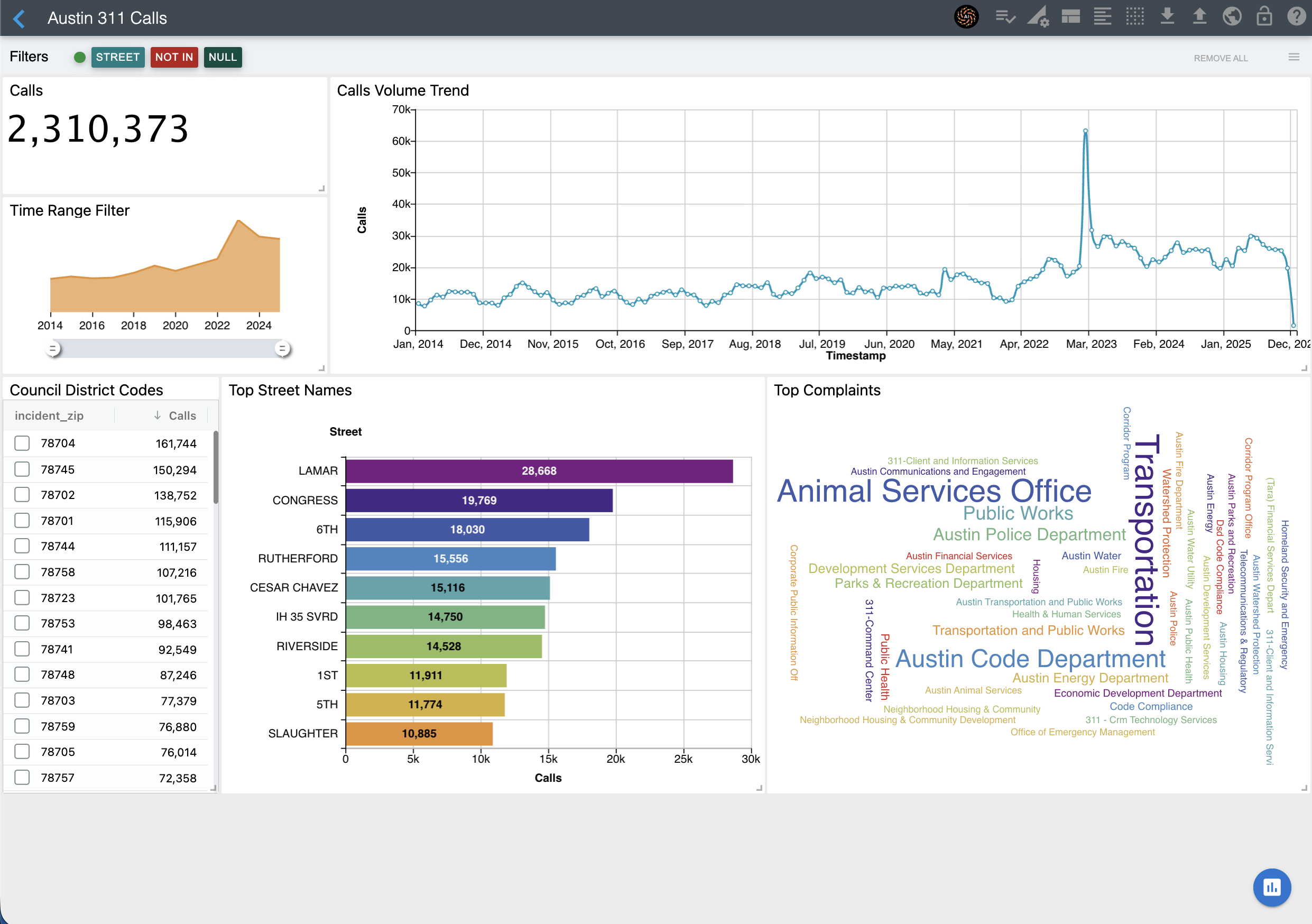1312x924 pixels.
Task: Click the STREET filter chip
Action: point(118,57)
